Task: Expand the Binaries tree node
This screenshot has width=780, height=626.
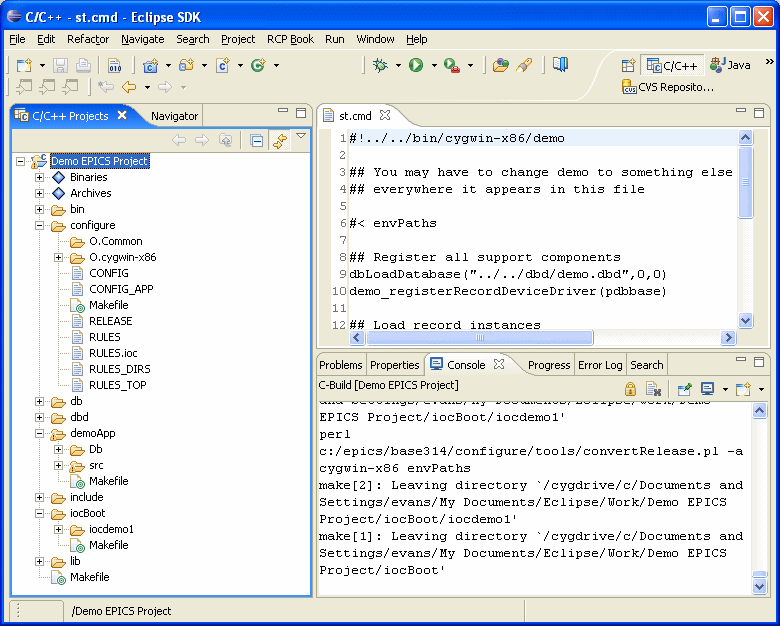Action: (39, 177)
